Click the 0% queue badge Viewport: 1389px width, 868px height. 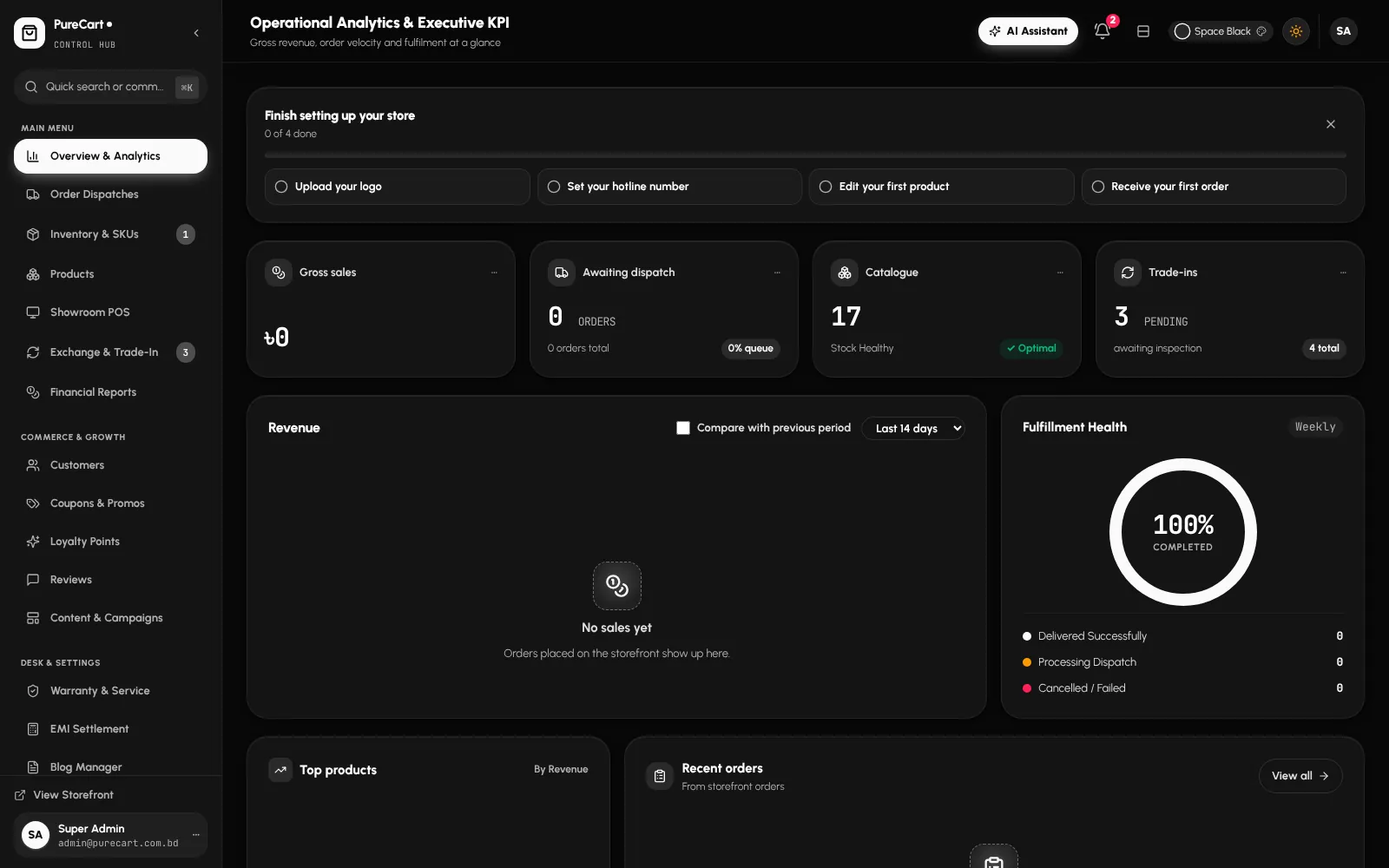point(751,348)
